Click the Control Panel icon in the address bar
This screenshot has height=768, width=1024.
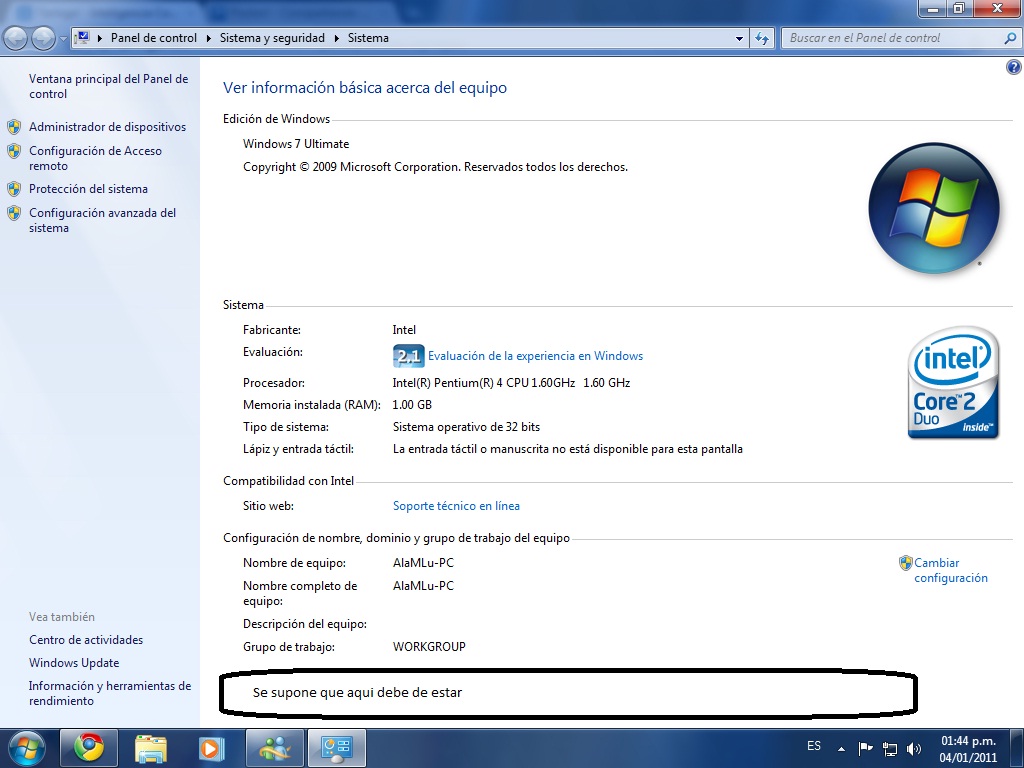coord(82,38)
